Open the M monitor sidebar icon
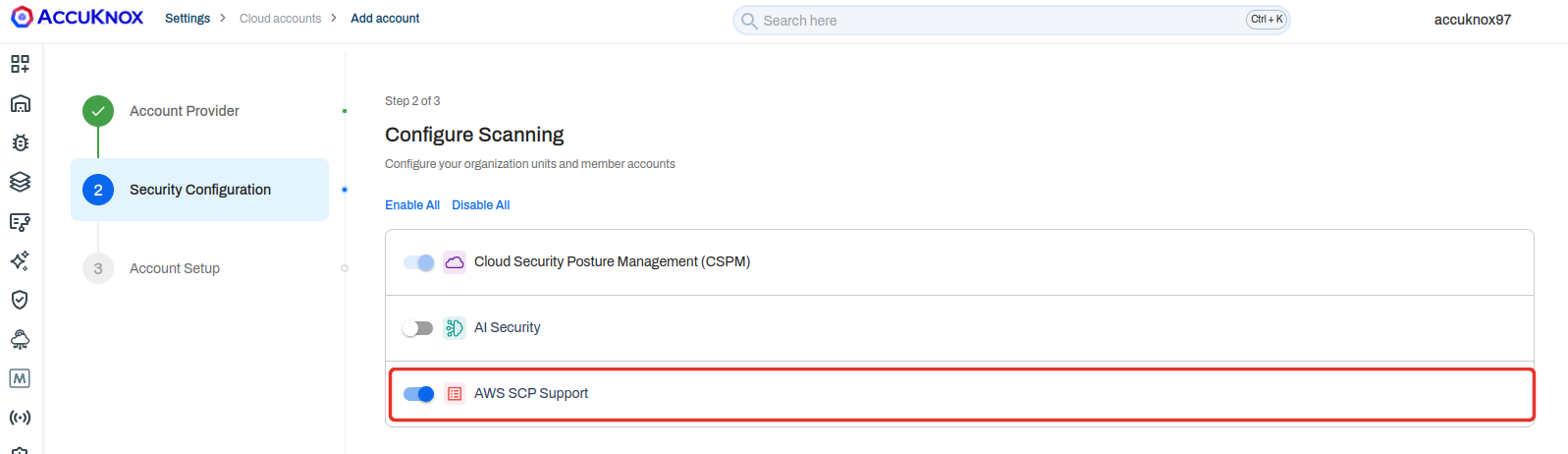Screen dimensions: 1568x454 [20, 378]
